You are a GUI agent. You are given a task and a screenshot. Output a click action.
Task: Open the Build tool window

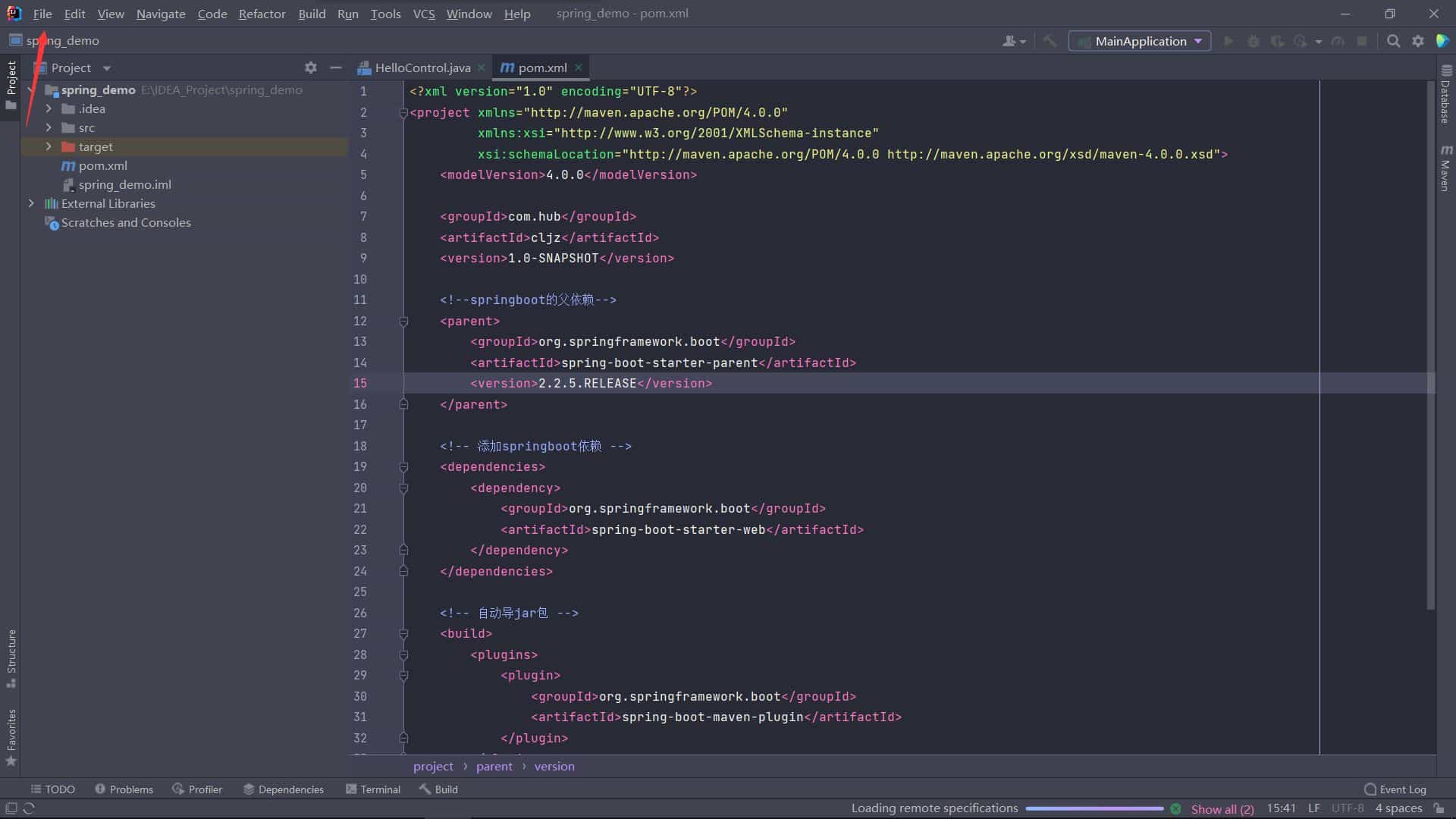pos(438,789)
